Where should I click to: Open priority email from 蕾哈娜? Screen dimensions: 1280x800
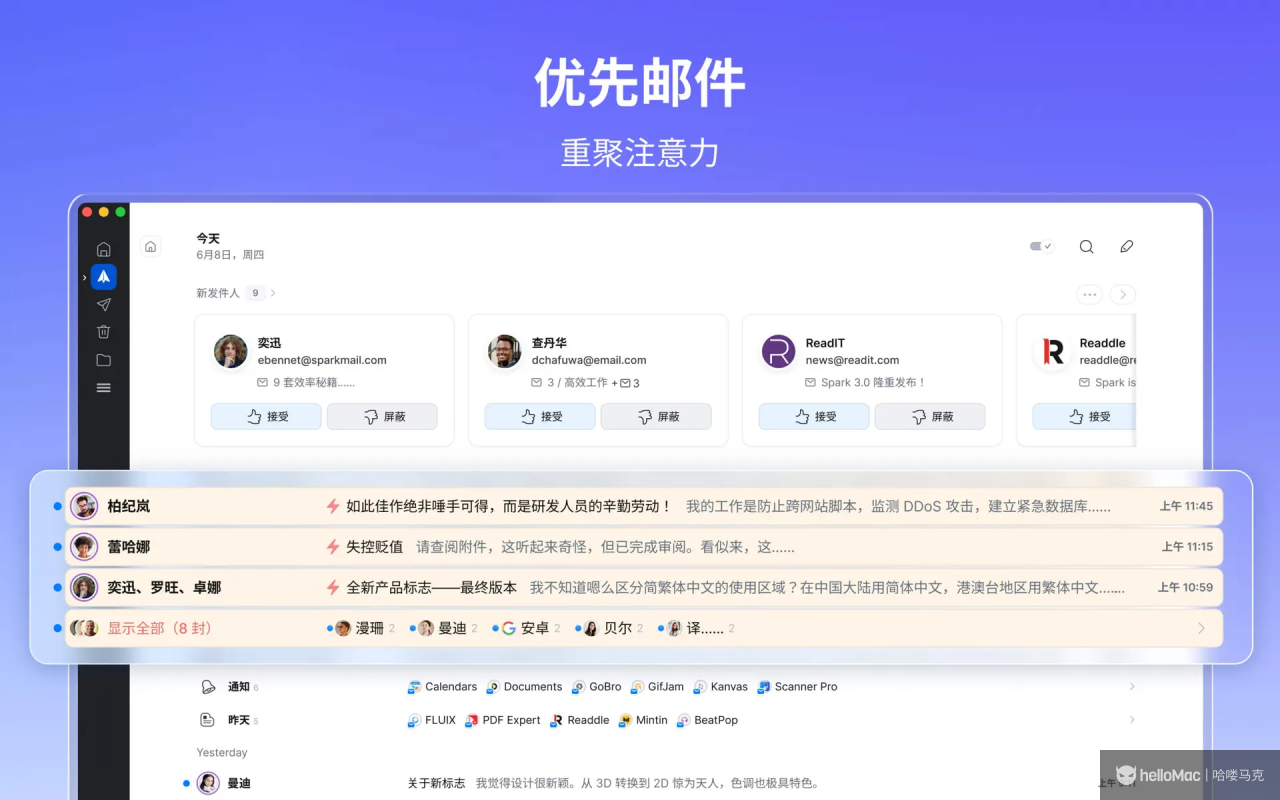click(x=644, y=547)
